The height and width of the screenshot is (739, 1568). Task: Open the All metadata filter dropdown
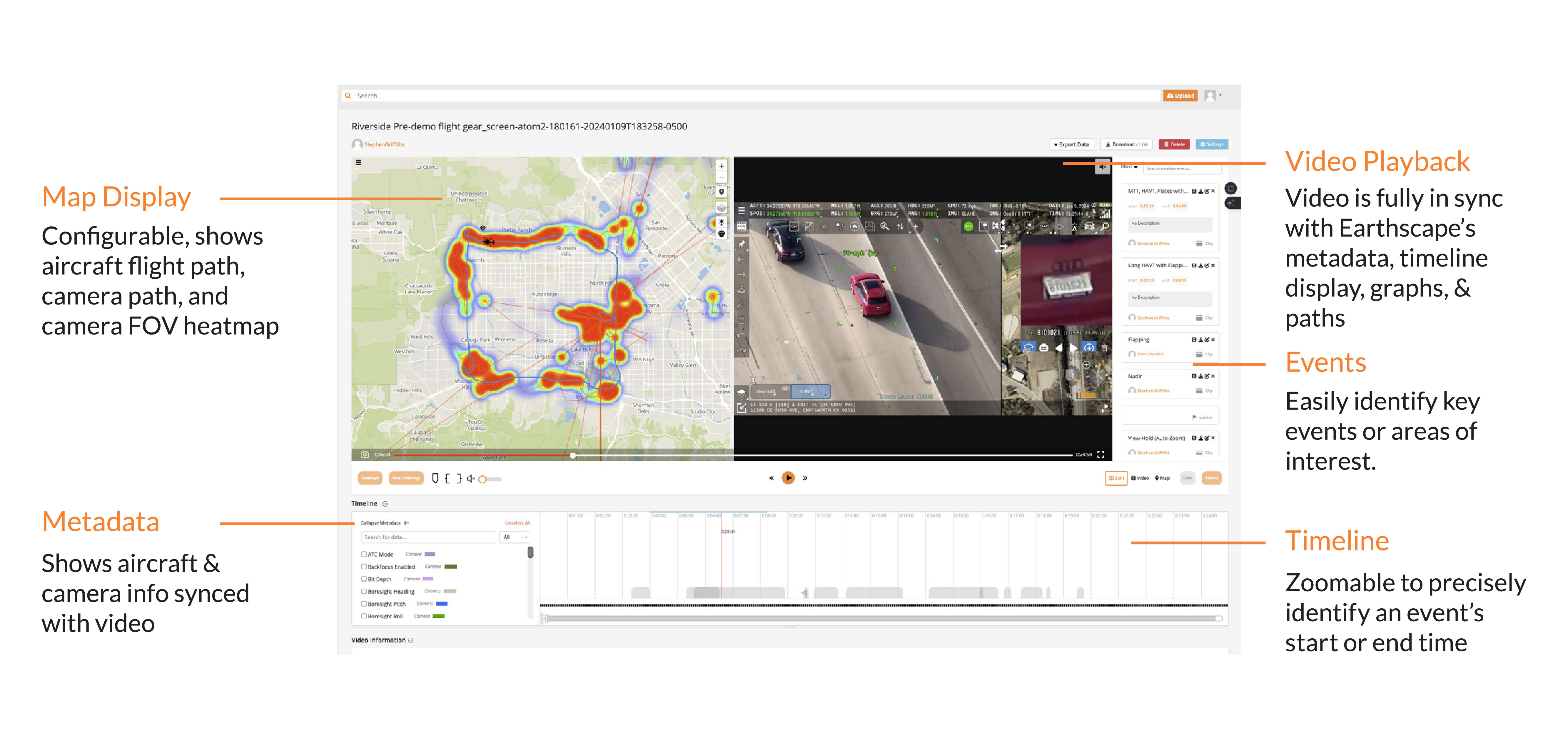[514, 537]
